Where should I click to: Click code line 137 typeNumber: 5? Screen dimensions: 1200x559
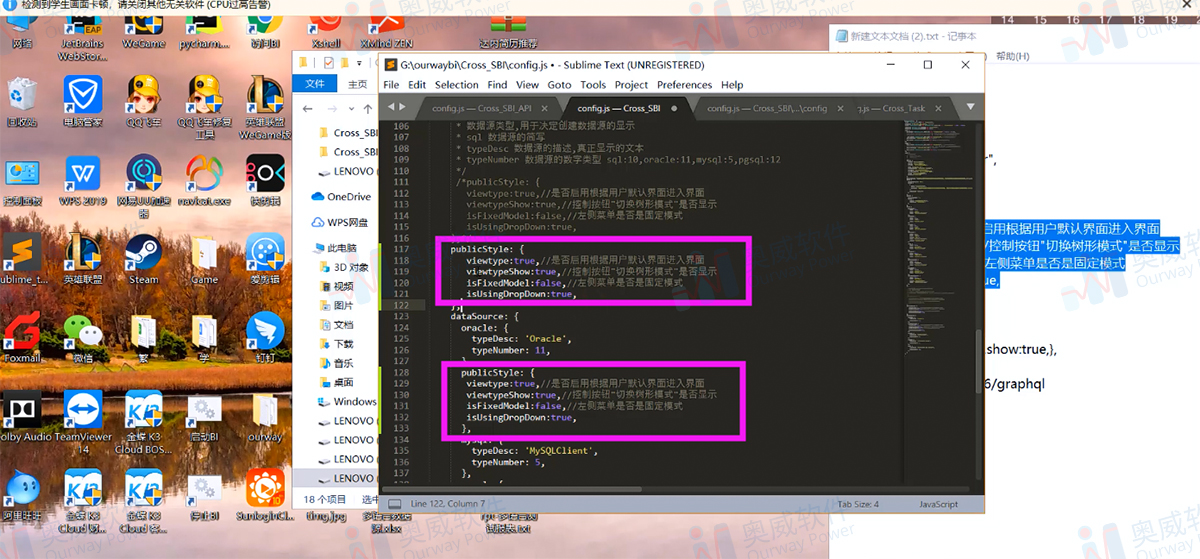coord(507,462)
